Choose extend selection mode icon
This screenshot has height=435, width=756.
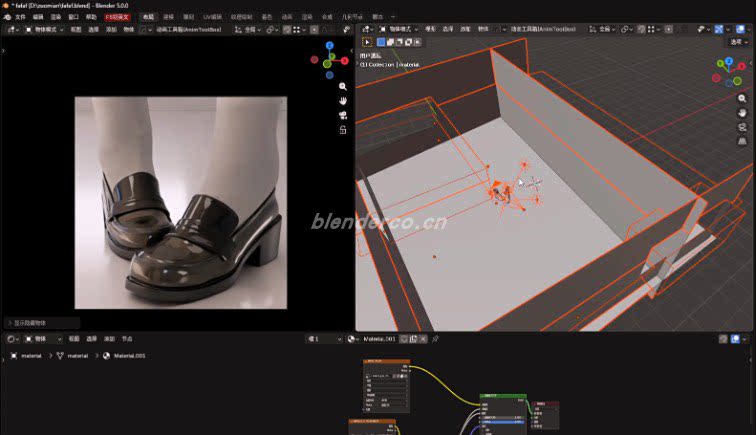(x=390, y=42)
